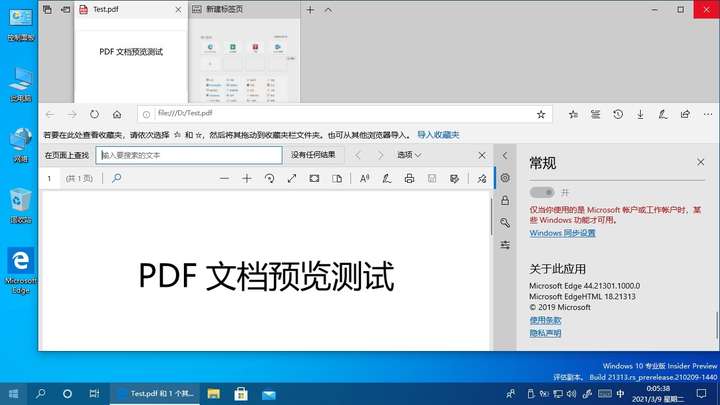Click the 导入收藏夹 link
Image resolution: width=720 pixels, height=405 pixels.
(438, 135)
